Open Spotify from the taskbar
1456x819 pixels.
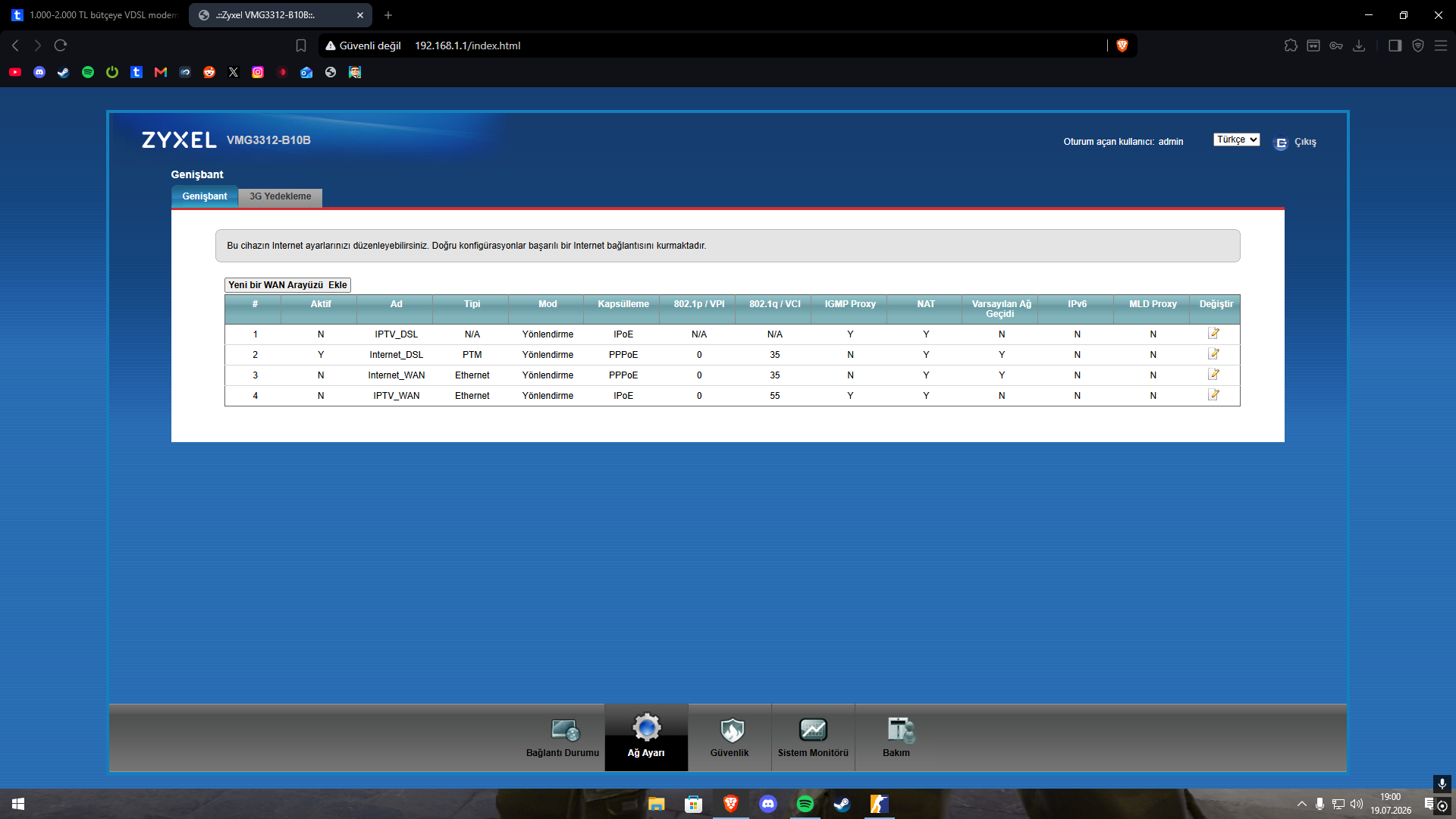click(x=805, y=804)
